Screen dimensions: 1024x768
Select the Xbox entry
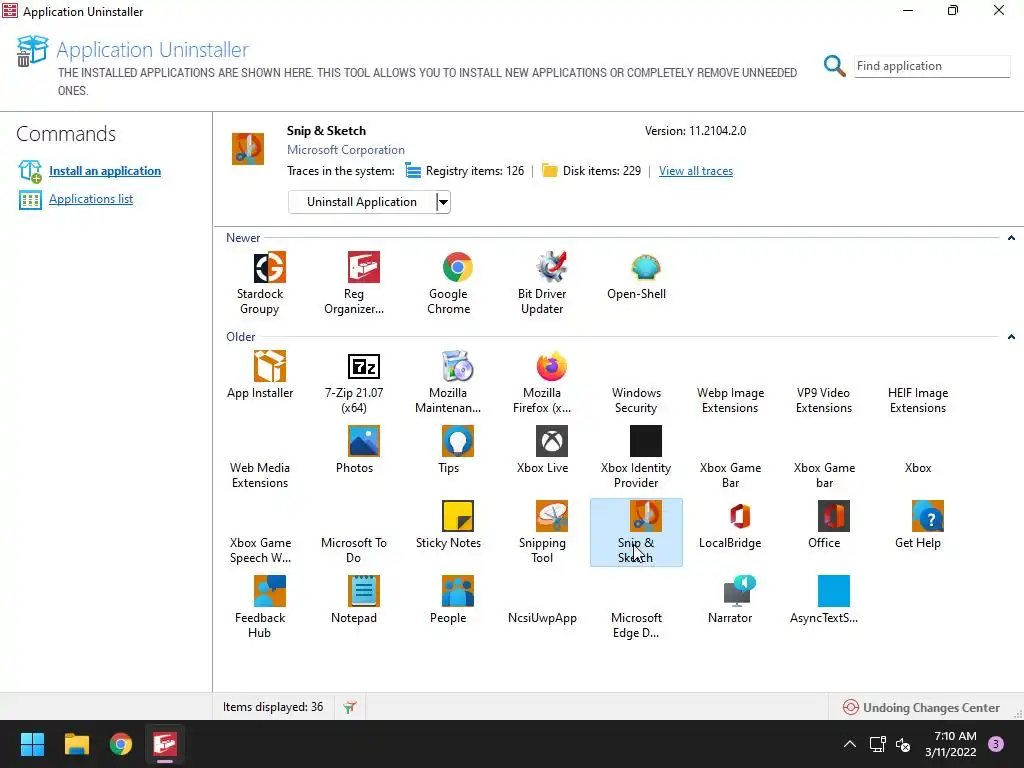tap(918, 468)
